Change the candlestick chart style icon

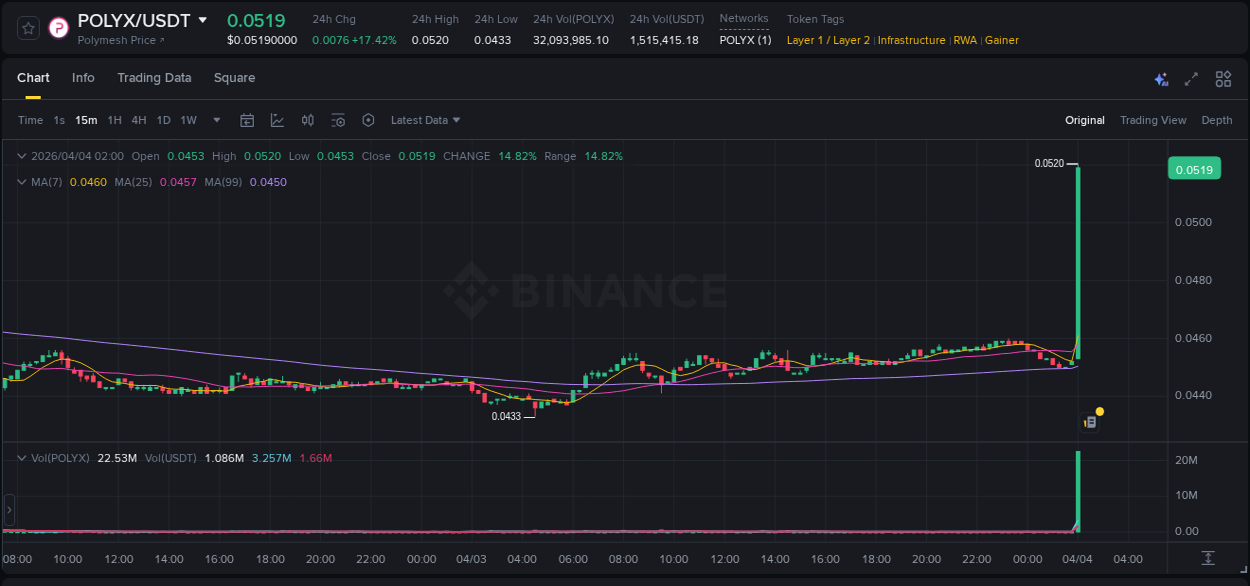[308, 120]
